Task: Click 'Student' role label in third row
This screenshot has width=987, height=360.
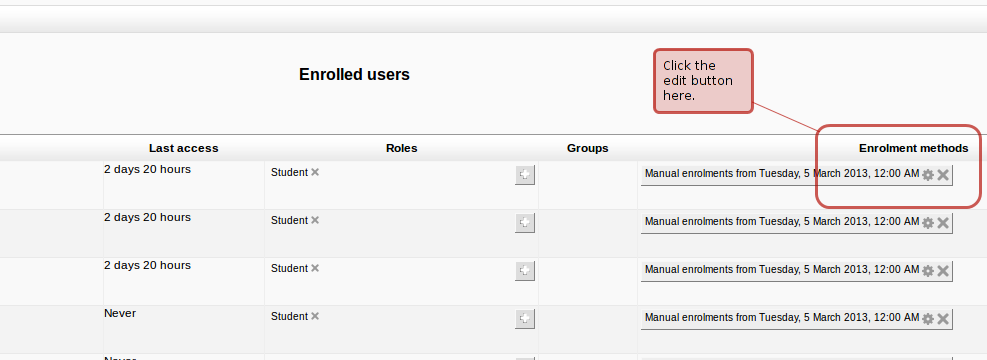Action: click(290, 268)
